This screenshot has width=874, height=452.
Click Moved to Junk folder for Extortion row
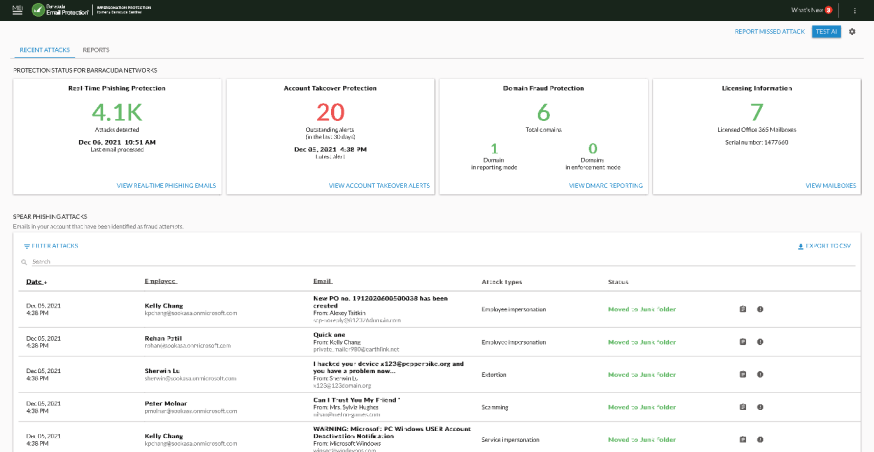pos(642,375)
